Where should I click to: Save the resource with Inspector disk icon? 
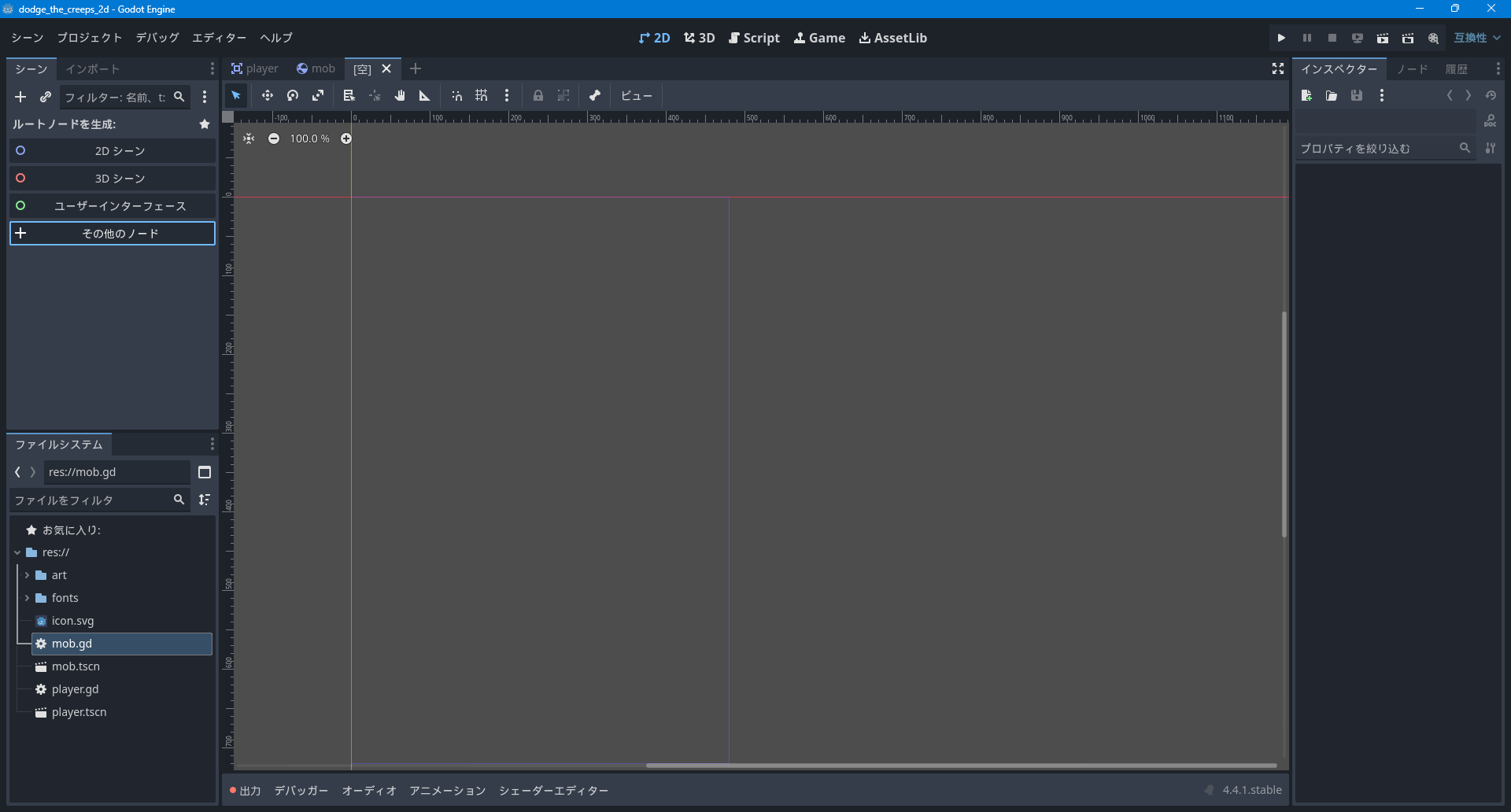coord(1357,96)
